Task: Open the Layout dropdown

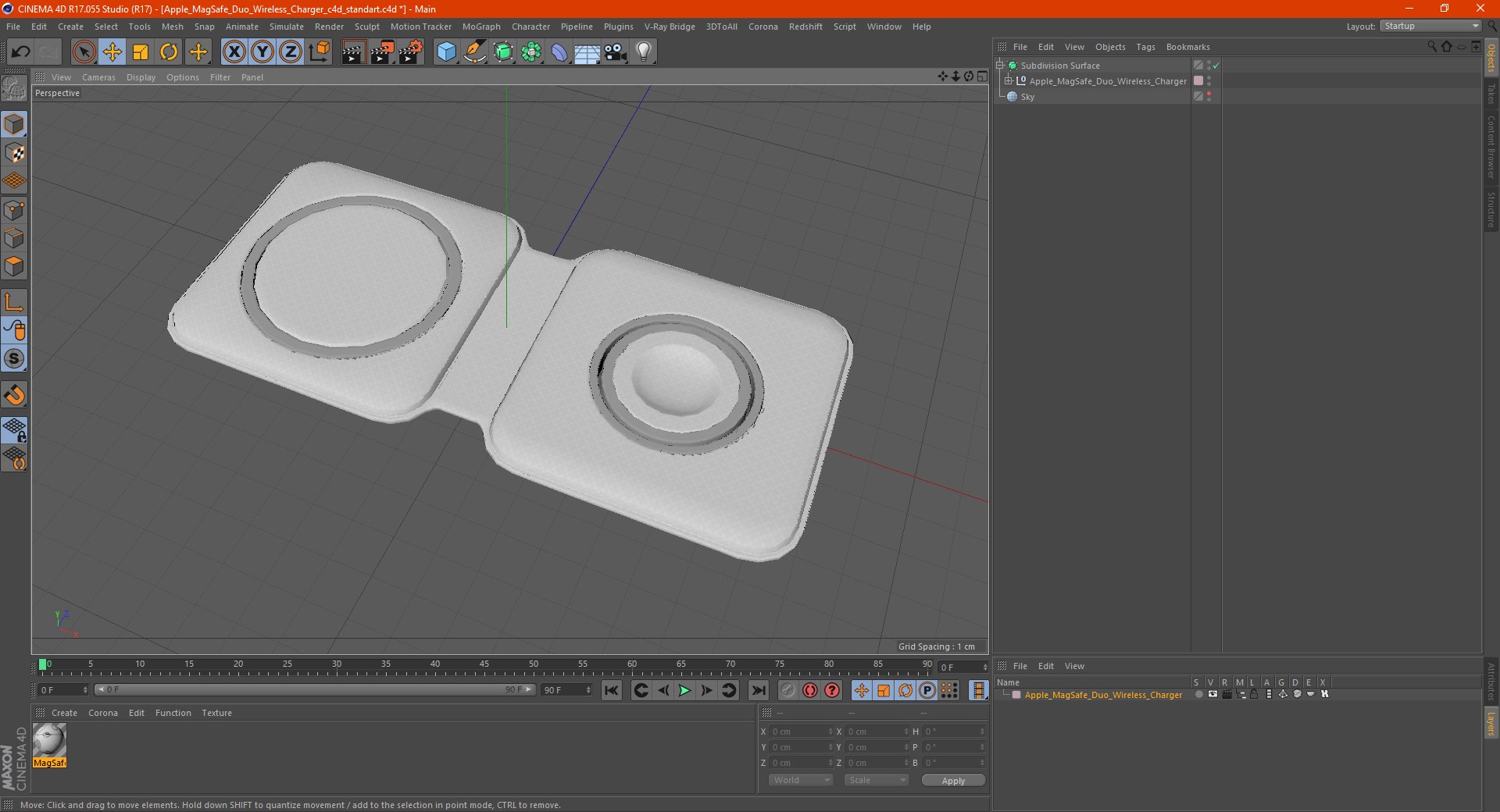Action: click(x=1430, y=26)
